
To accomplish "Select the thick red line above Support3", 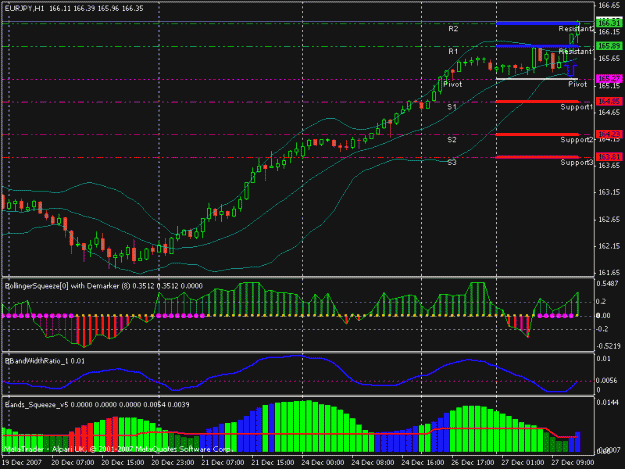I will [537, 157].
